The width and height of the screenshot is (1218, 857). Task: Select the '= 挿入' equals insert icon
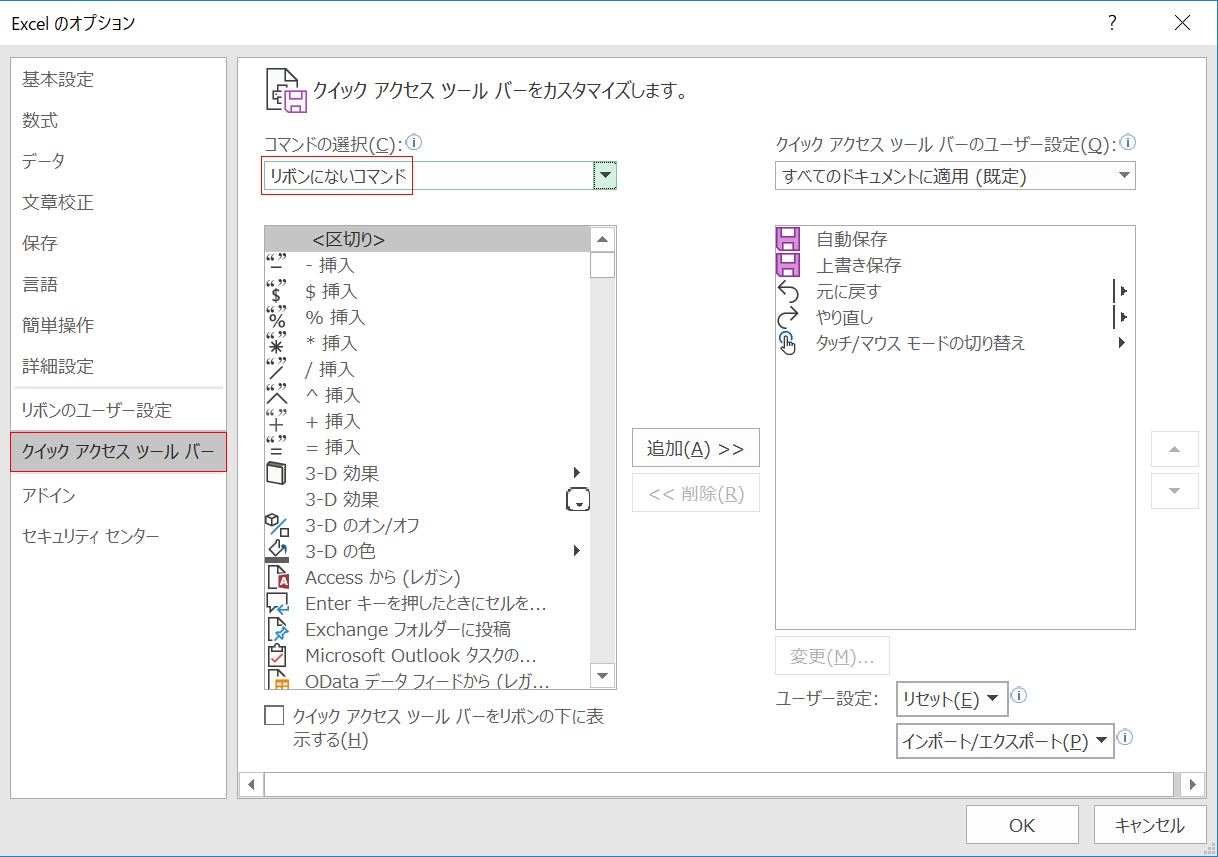pos(276,447)
